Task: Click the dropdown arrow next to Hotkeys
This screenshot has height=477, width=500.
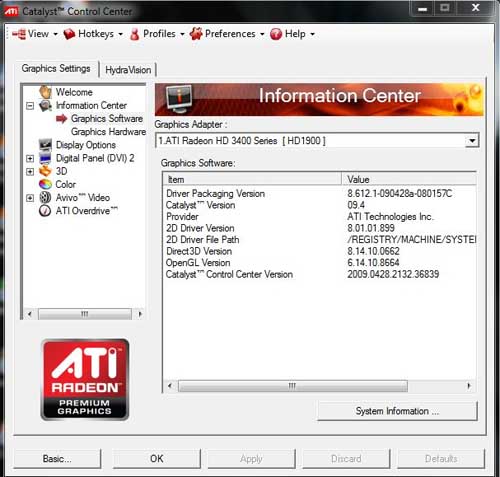Action: pyautogui.click(x=120, y=34)
